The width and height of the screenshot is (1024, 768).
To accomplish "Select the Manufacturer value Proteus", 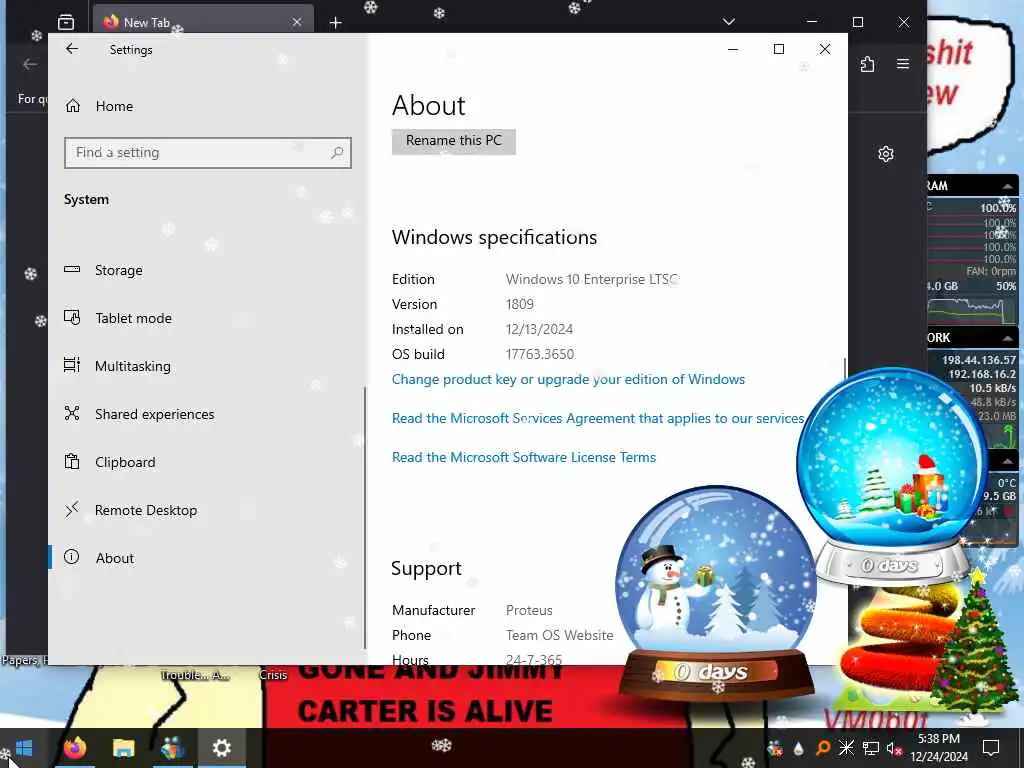I will [529, 610].
